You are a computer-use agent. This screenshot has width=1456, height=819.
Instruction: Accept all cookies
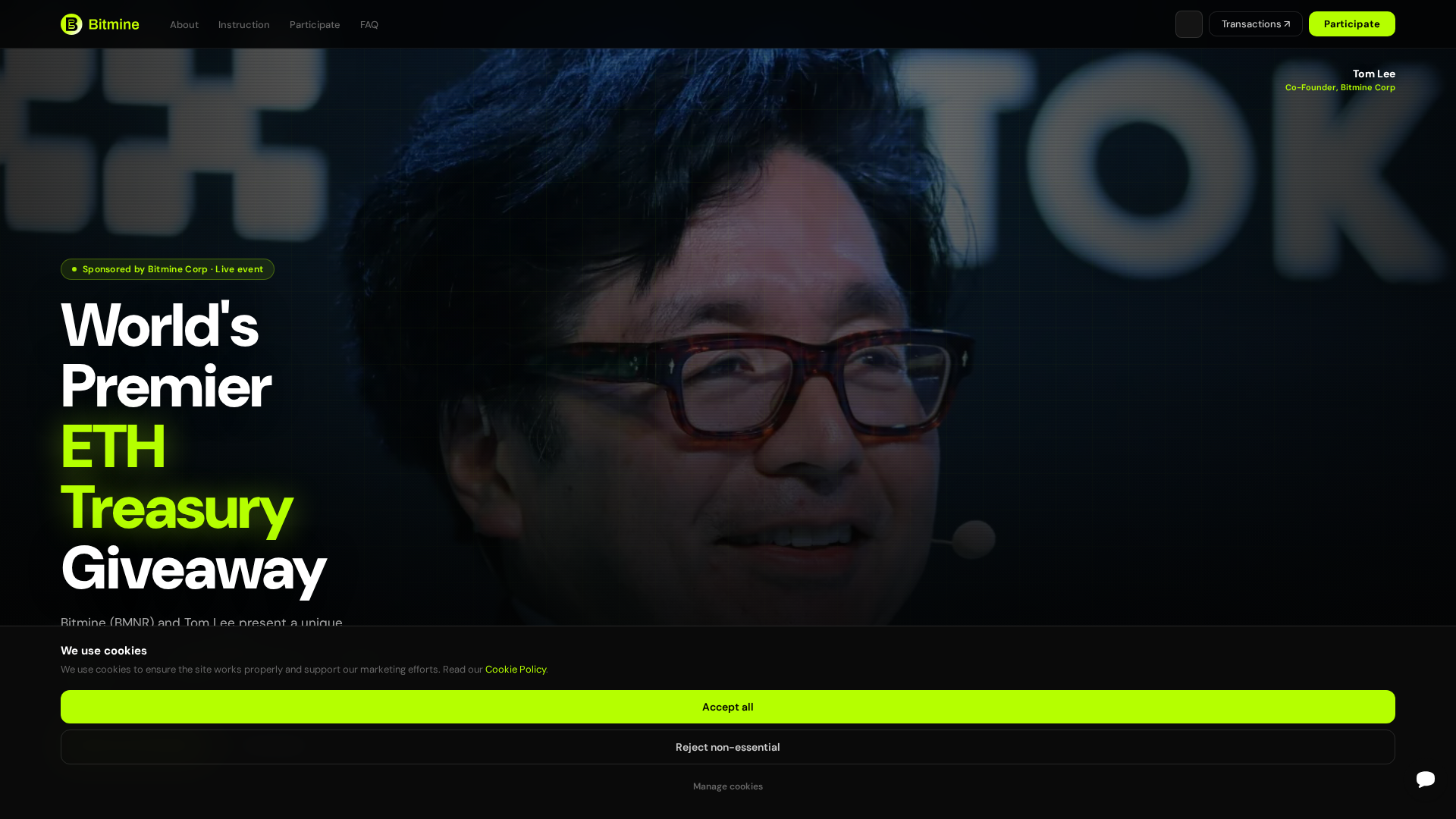(727, 706)
